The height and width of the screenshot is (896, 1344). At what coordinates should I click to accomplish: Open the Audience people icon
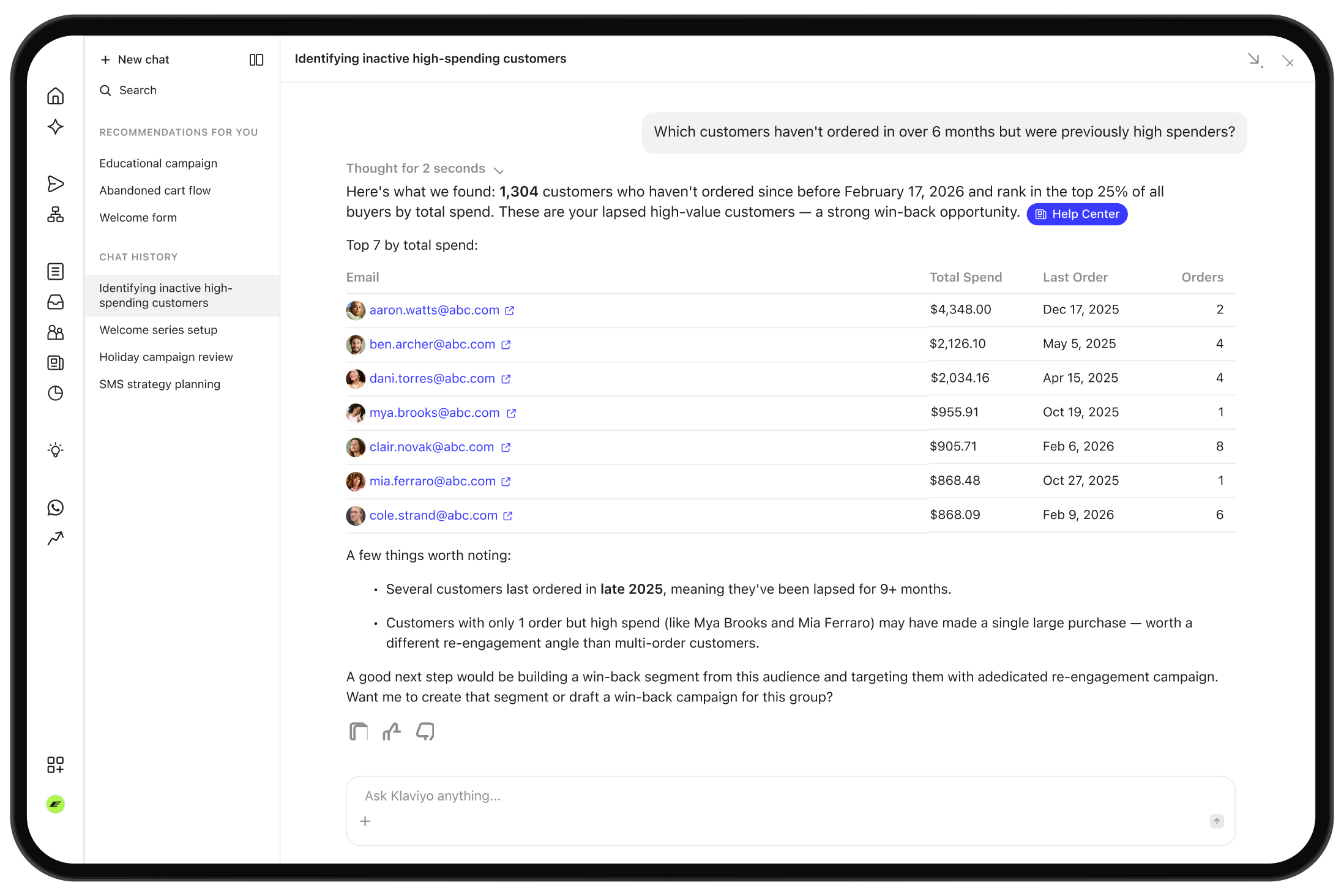pos(56,332)
